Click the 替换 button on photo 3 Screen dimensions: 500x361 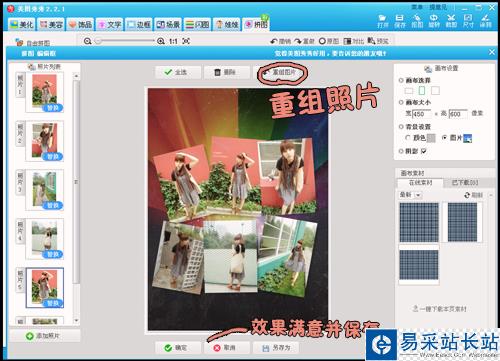click(53, 205)
